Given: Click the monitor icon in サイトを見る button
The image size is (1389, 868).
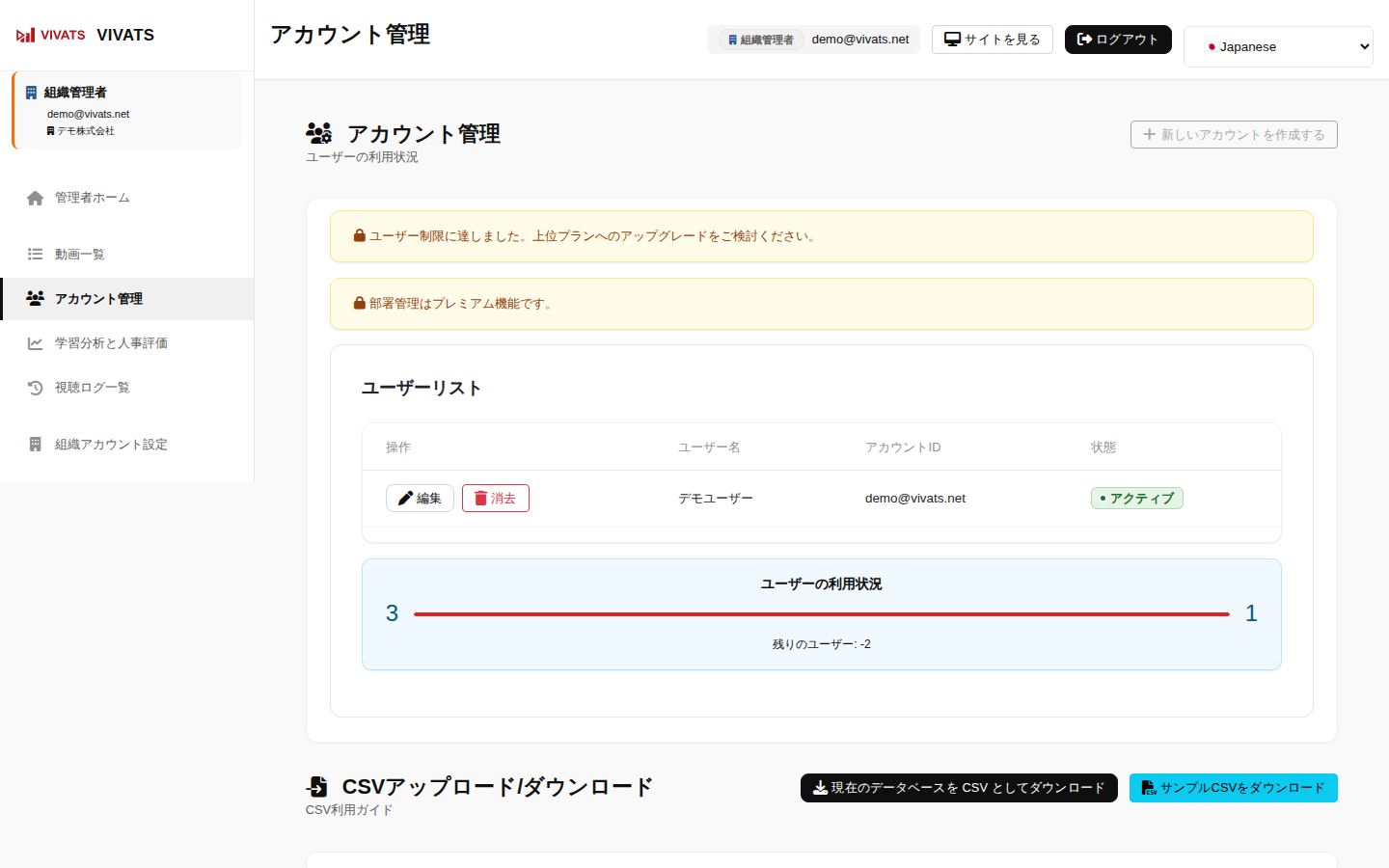Looking at the screenshot, I should (953, 40).
